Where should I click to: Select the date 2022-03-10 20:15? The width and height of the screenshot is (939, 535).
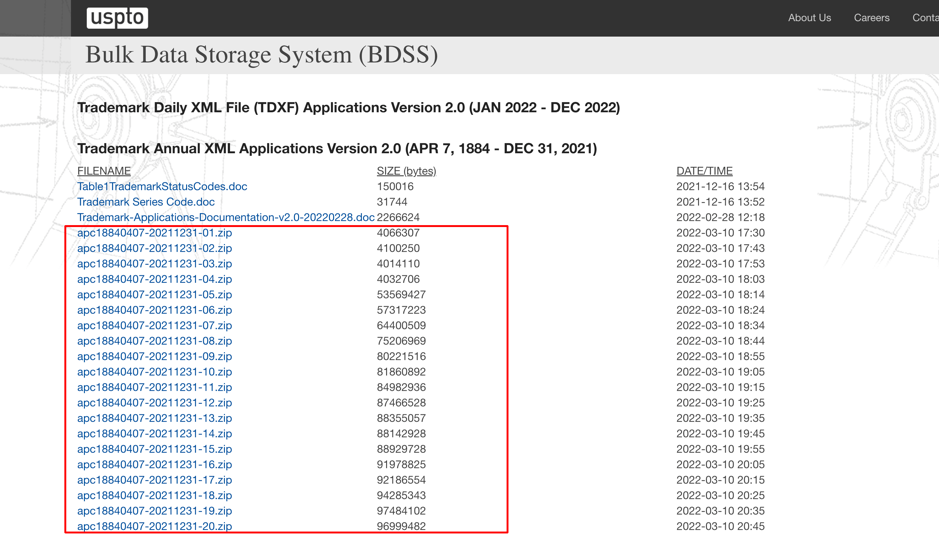click(x=720, y=480)
